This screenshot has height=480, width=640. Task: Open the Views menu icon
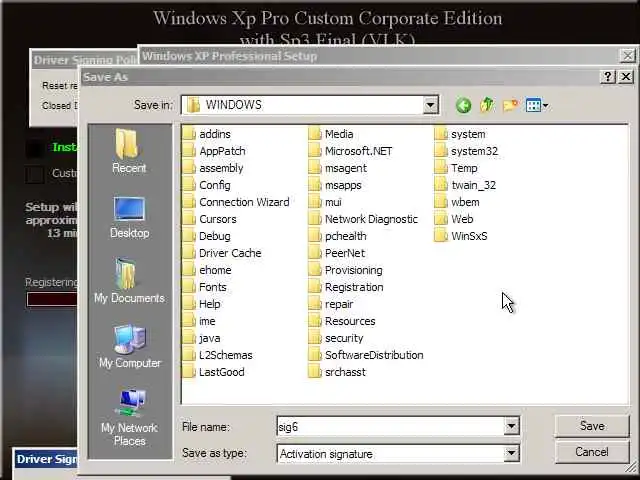[537, 105]
